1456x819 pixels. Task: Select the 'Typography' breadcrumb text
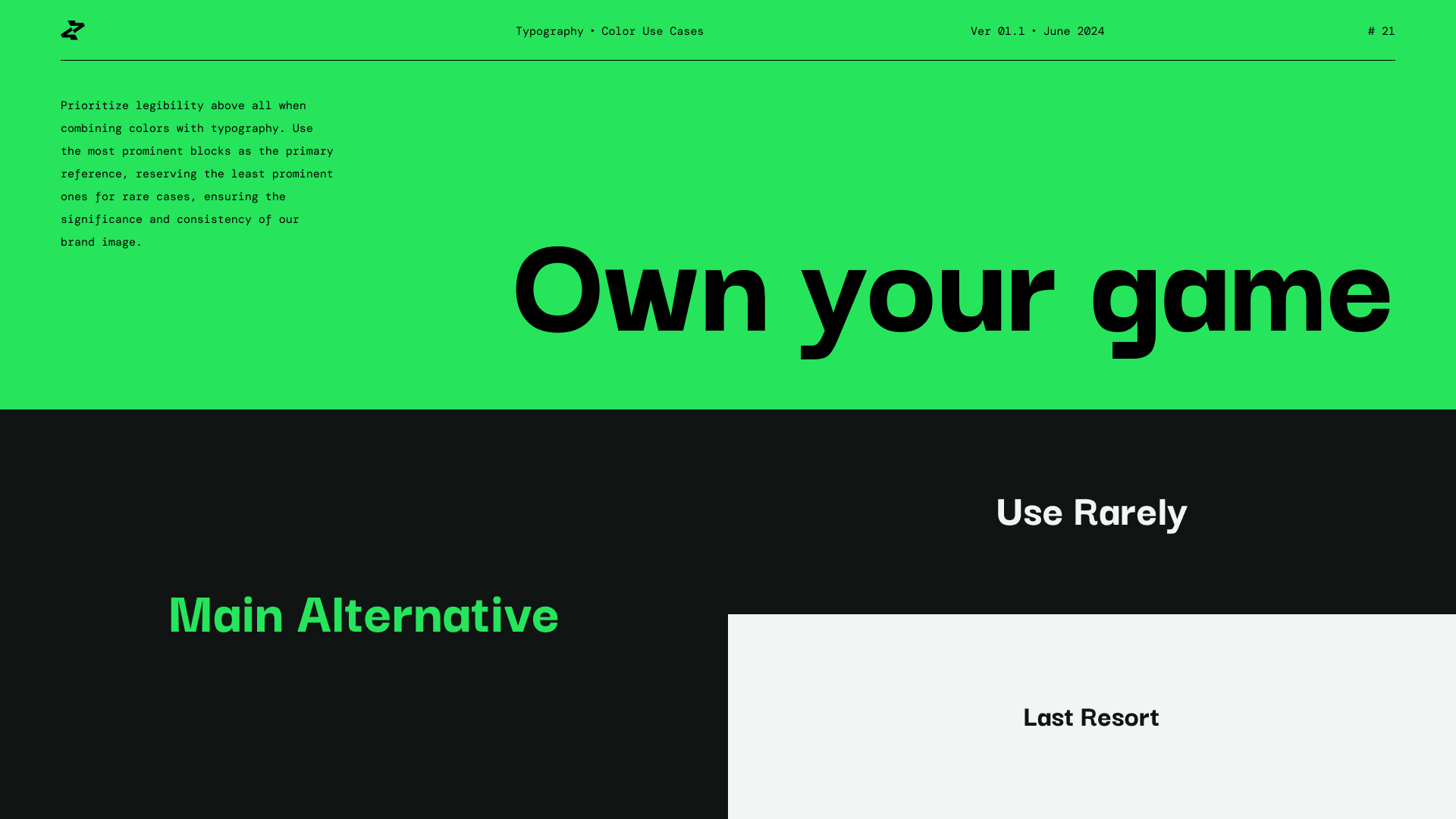(550, 31)
